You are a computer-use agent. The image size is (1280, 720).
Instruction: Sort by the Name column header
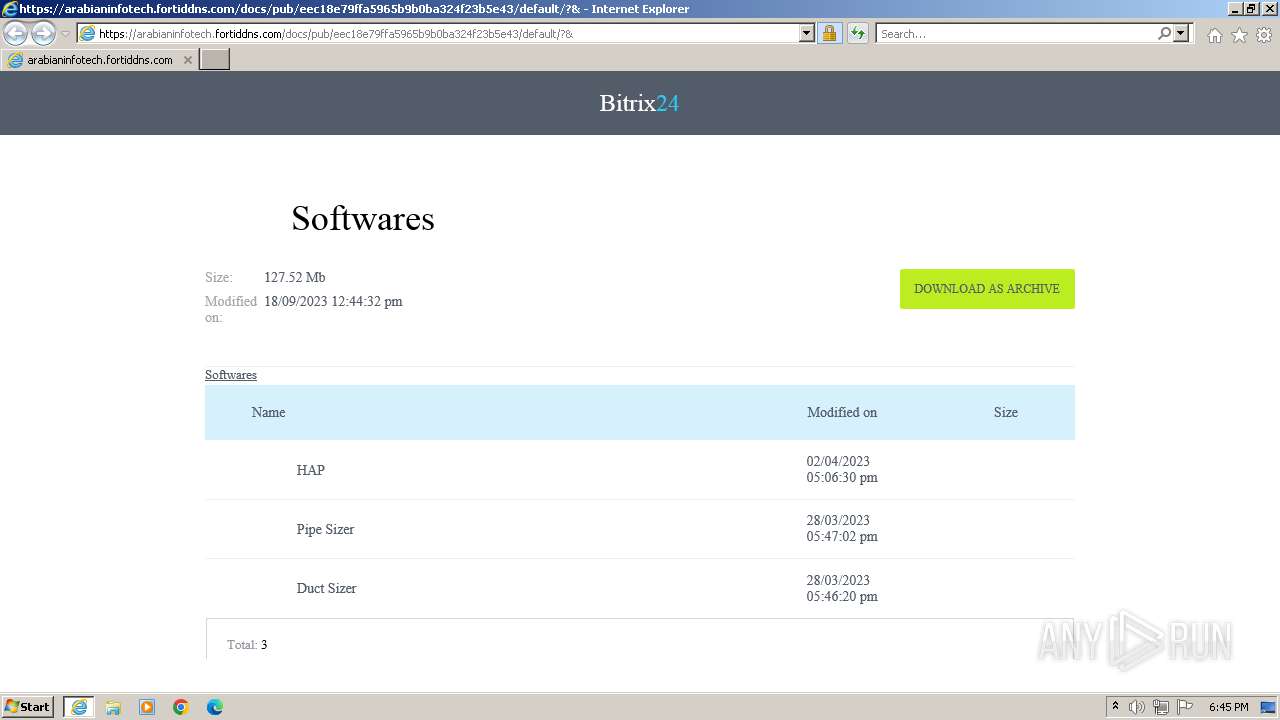tap(268, 412)
